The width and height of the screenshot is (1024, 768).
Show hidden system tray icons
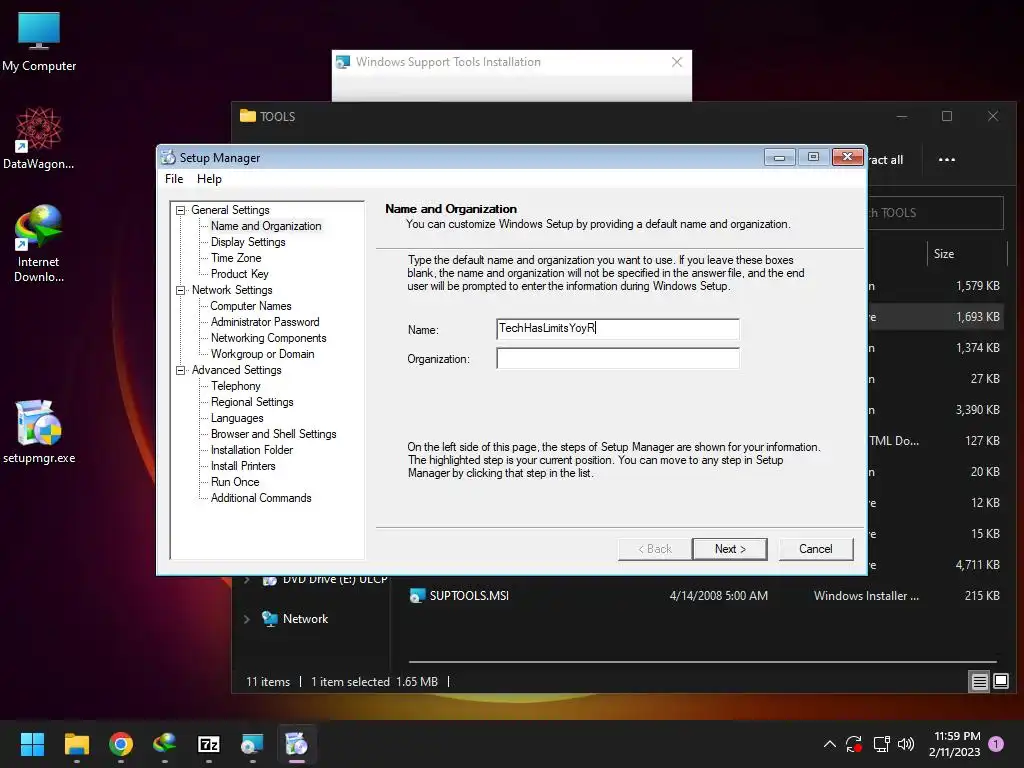(829, 744)
